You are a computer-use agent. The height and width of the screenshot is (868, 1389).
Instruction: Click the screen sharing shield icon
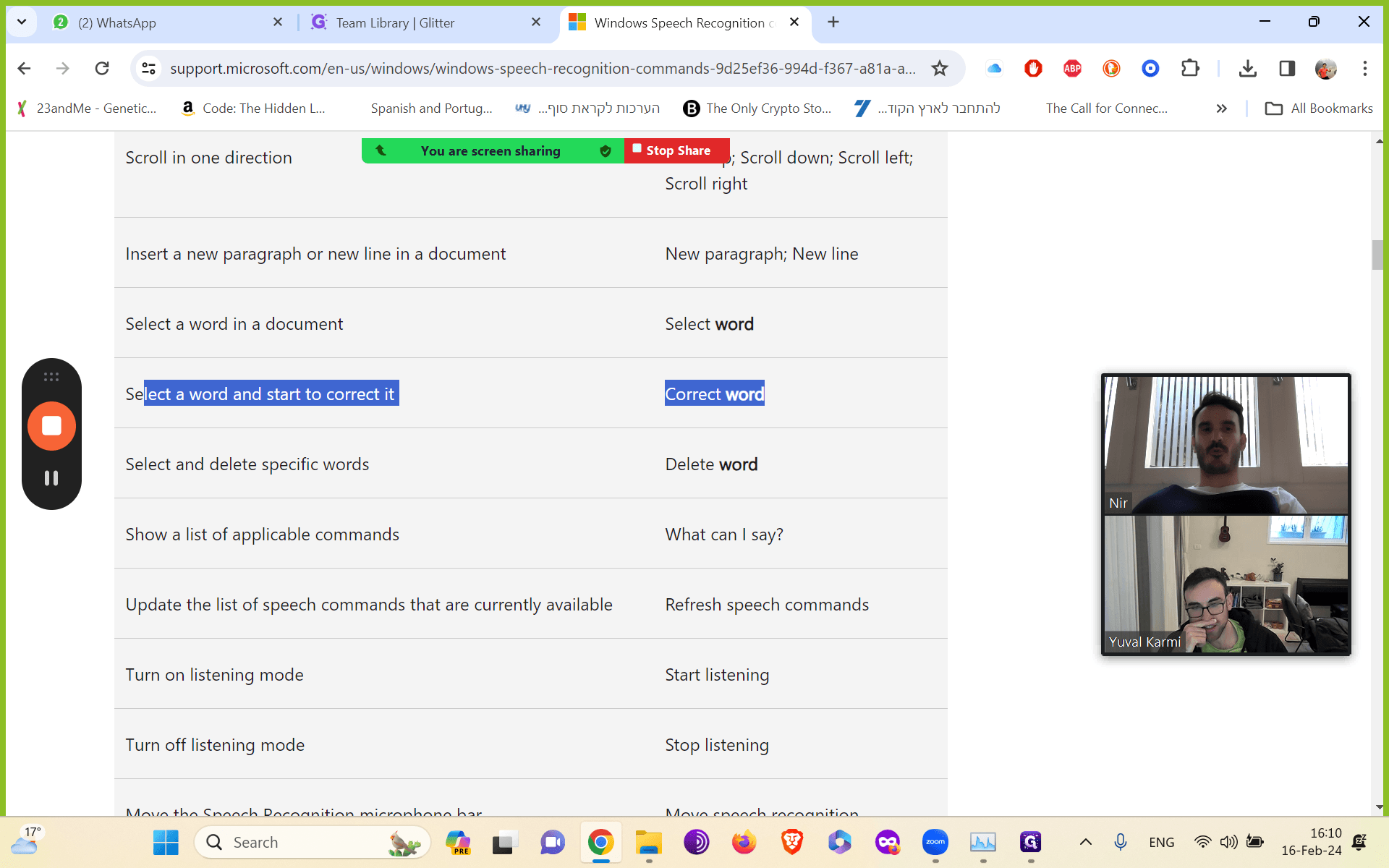coord(606,150)
